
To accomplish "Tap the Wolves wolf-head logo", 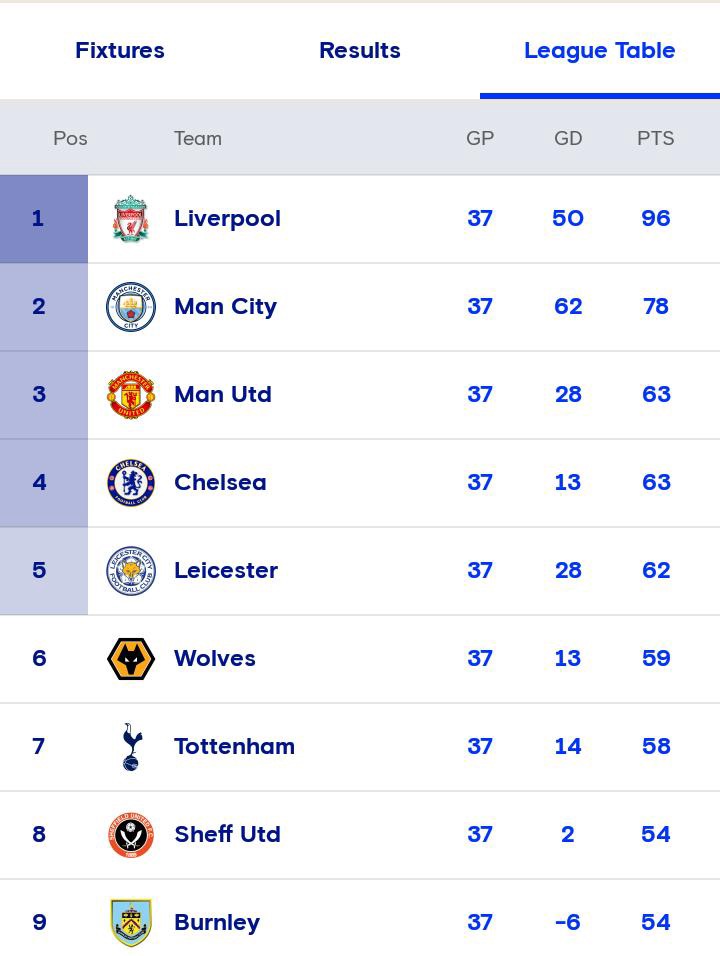I will pos(131,659).
